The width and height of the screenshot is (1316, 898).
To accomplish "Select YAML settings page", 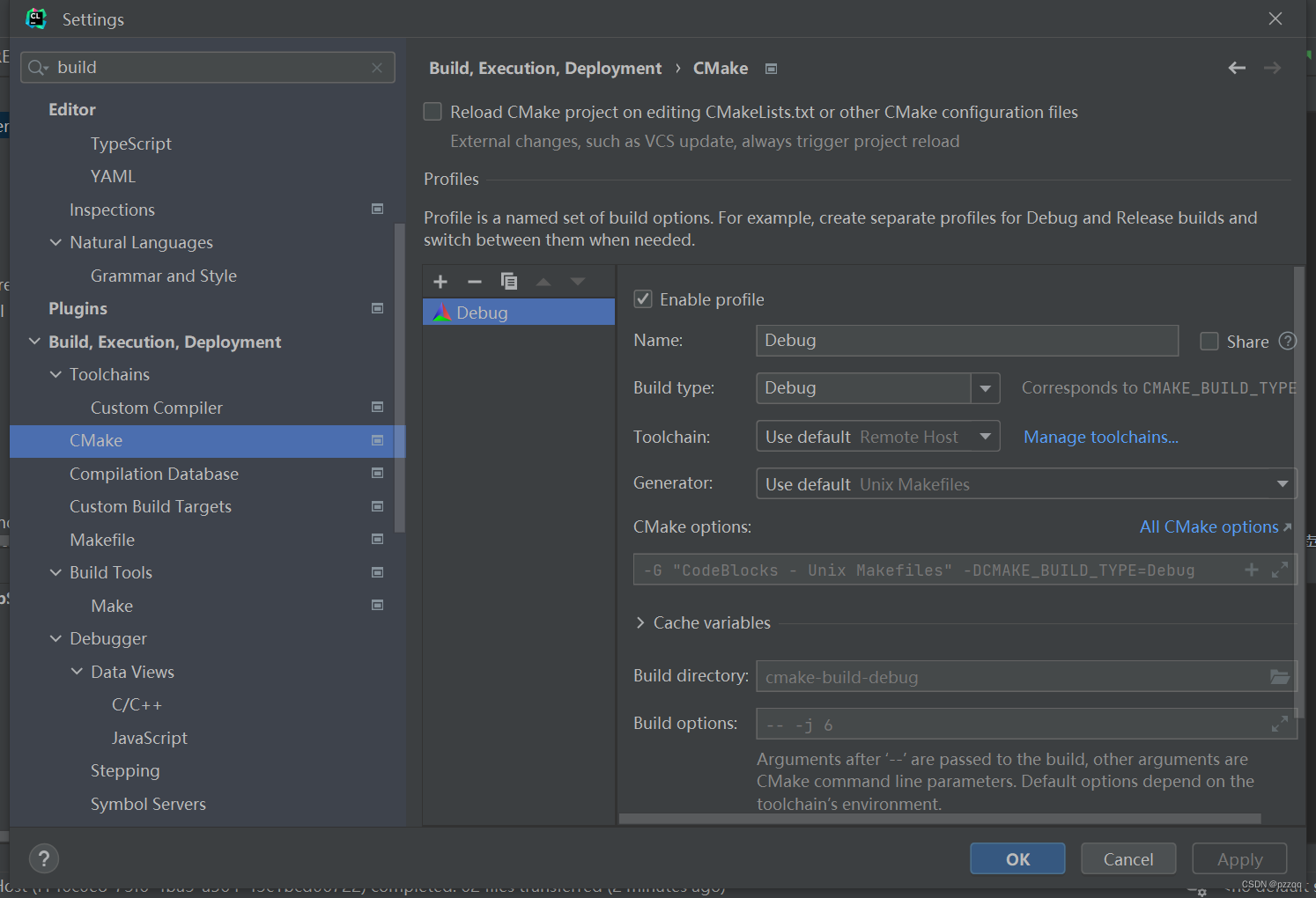I will click(x=113, y=176).
